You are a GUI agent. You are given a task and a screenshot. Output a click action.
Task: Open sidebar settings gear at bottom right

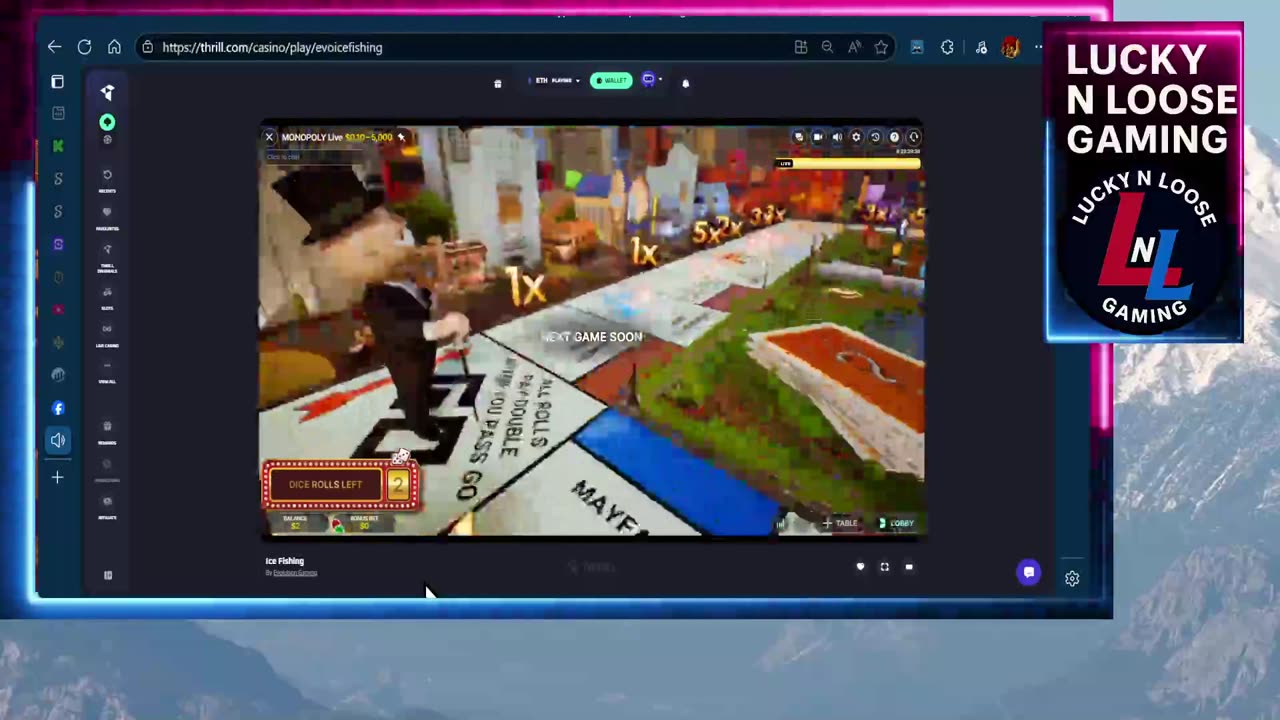tap(1072, 578)
